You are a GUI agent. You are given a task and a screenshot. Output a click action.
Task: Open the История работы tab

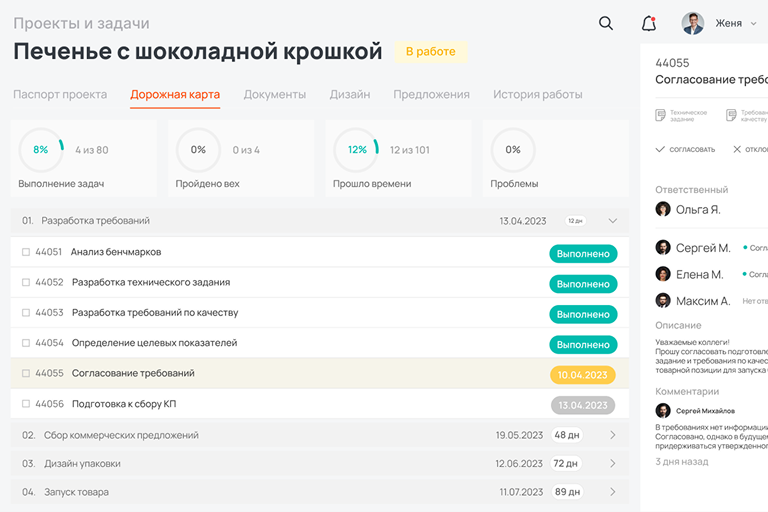click(x=537, y=95)
